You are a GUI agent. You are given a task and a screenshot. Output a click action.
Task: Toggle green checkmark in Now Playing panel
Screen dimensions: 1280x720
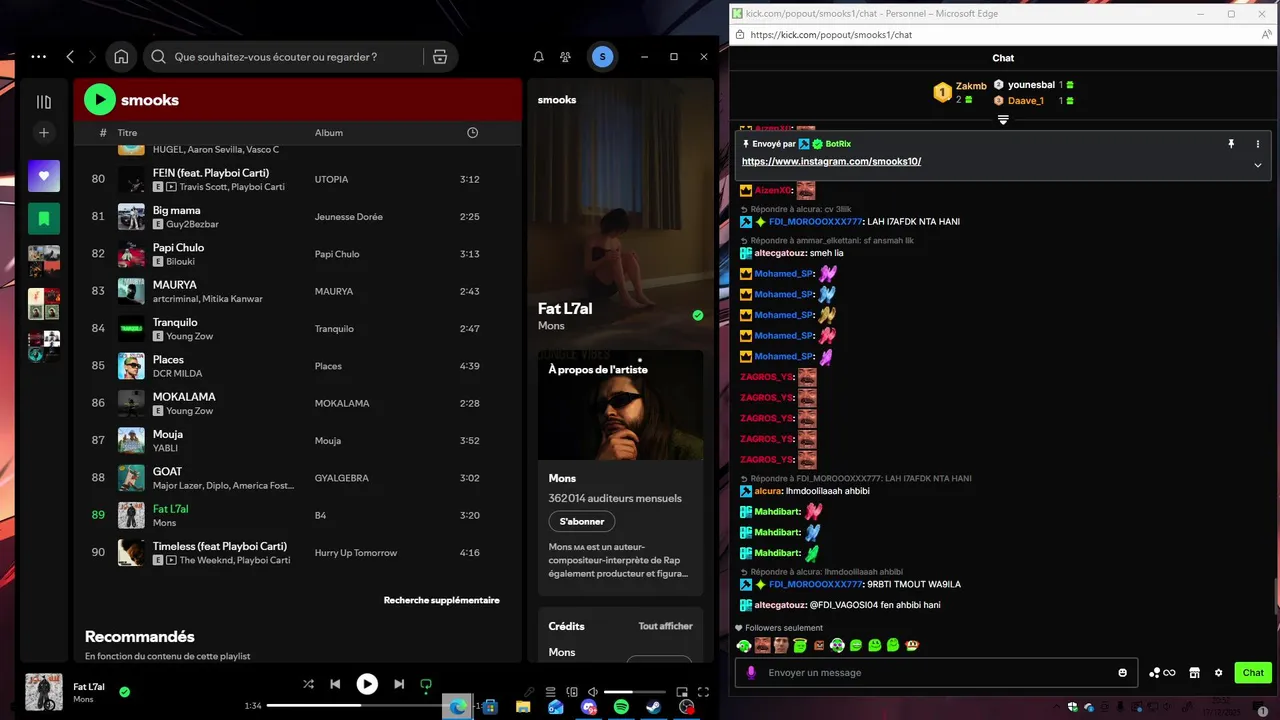(x=698, y=315)
